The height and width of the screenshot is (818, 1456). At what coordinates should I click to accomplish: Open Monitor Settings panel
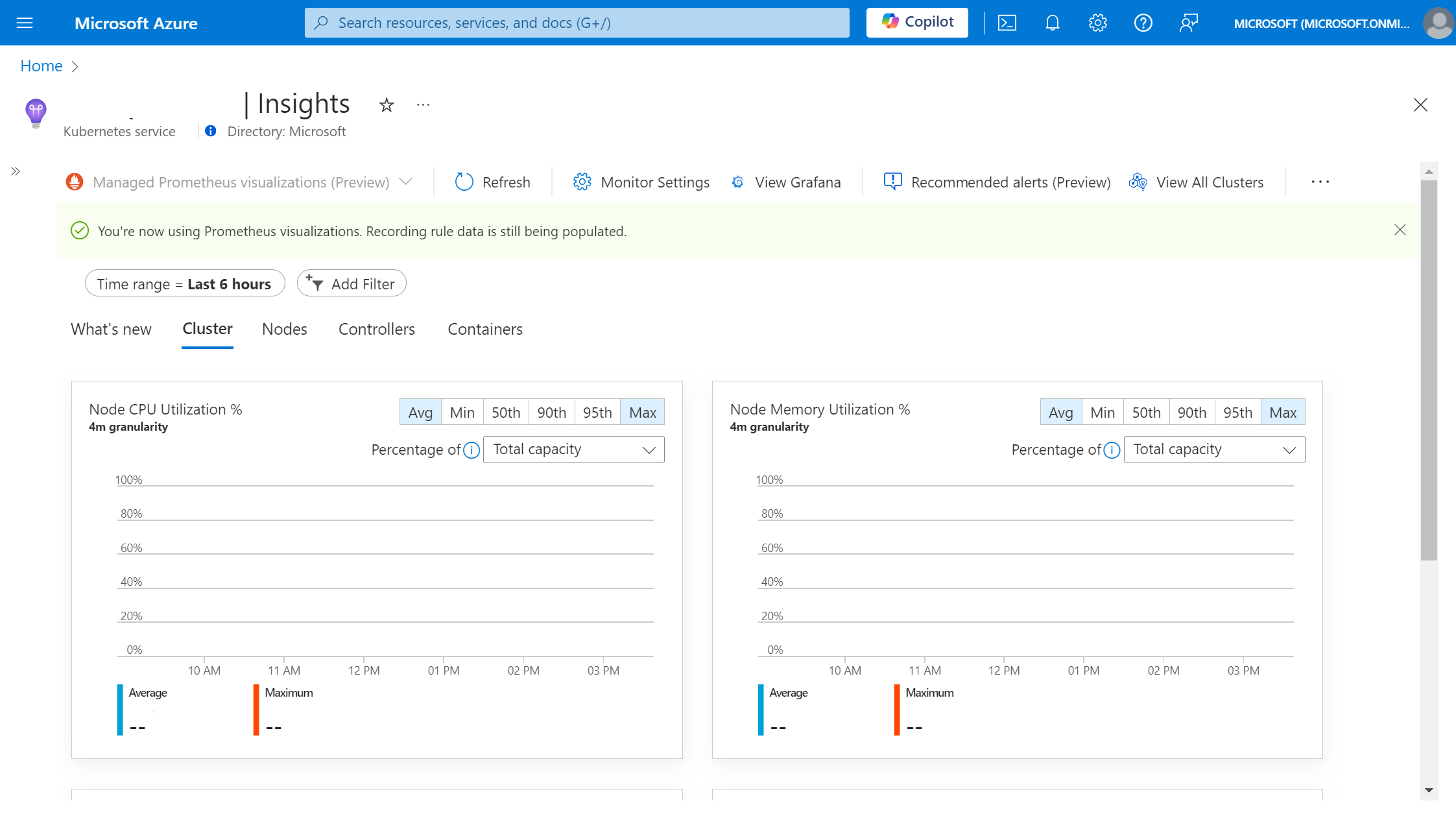tap(641, 182)
